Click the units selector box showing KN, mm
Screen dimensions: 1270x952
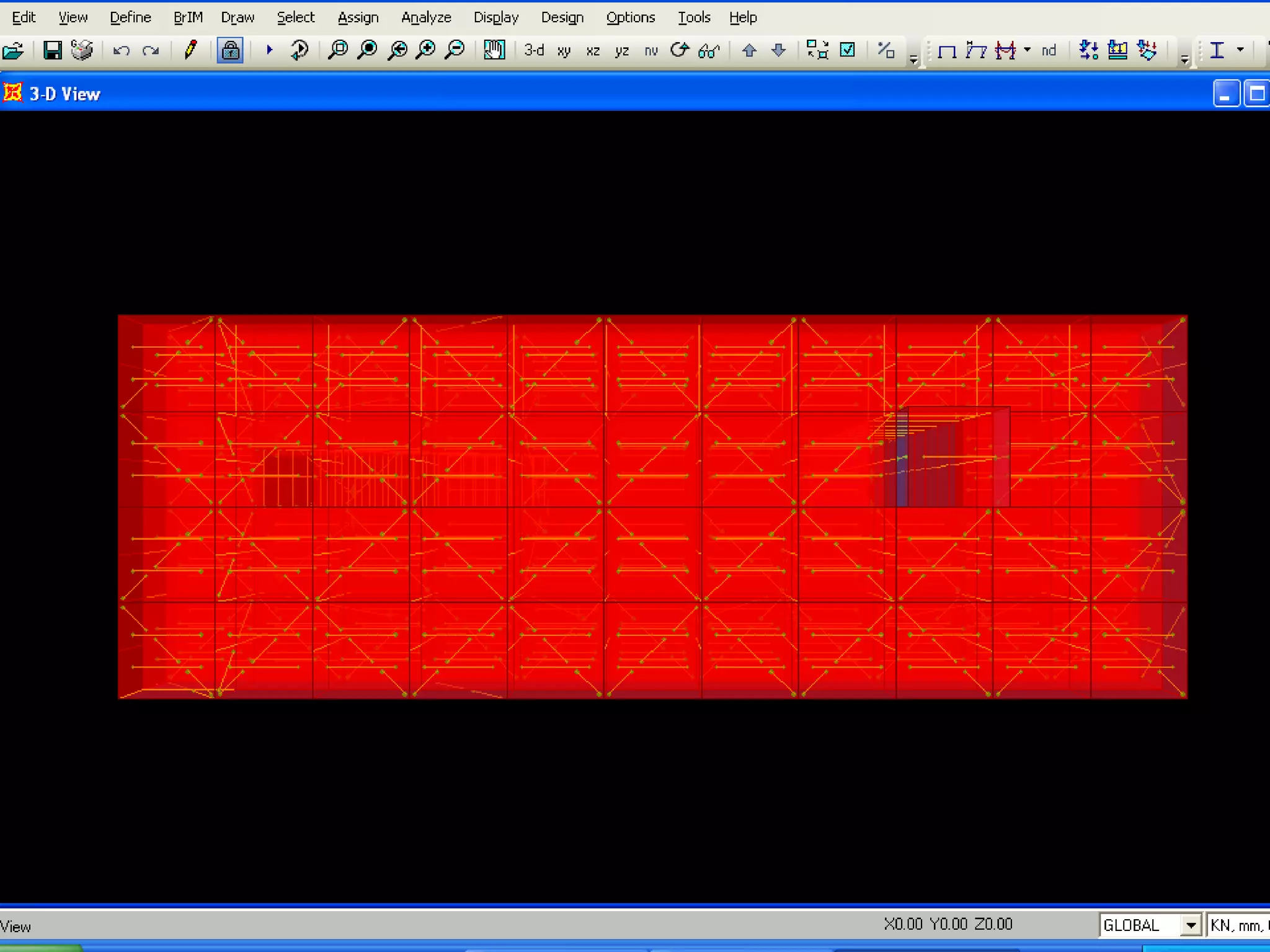pyautogui.click(x=1238, y=925)
